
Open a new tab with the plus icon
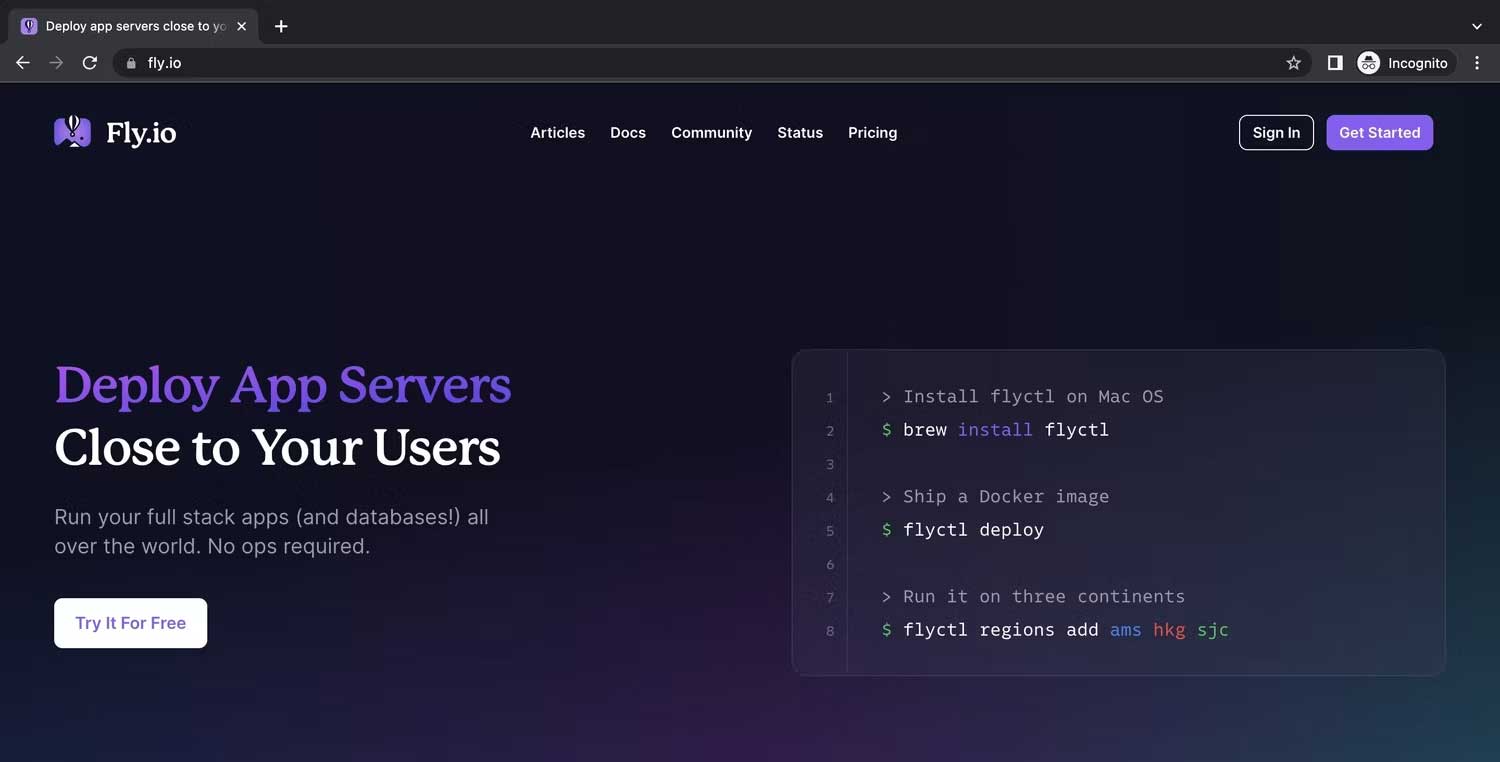click(281, 26)
